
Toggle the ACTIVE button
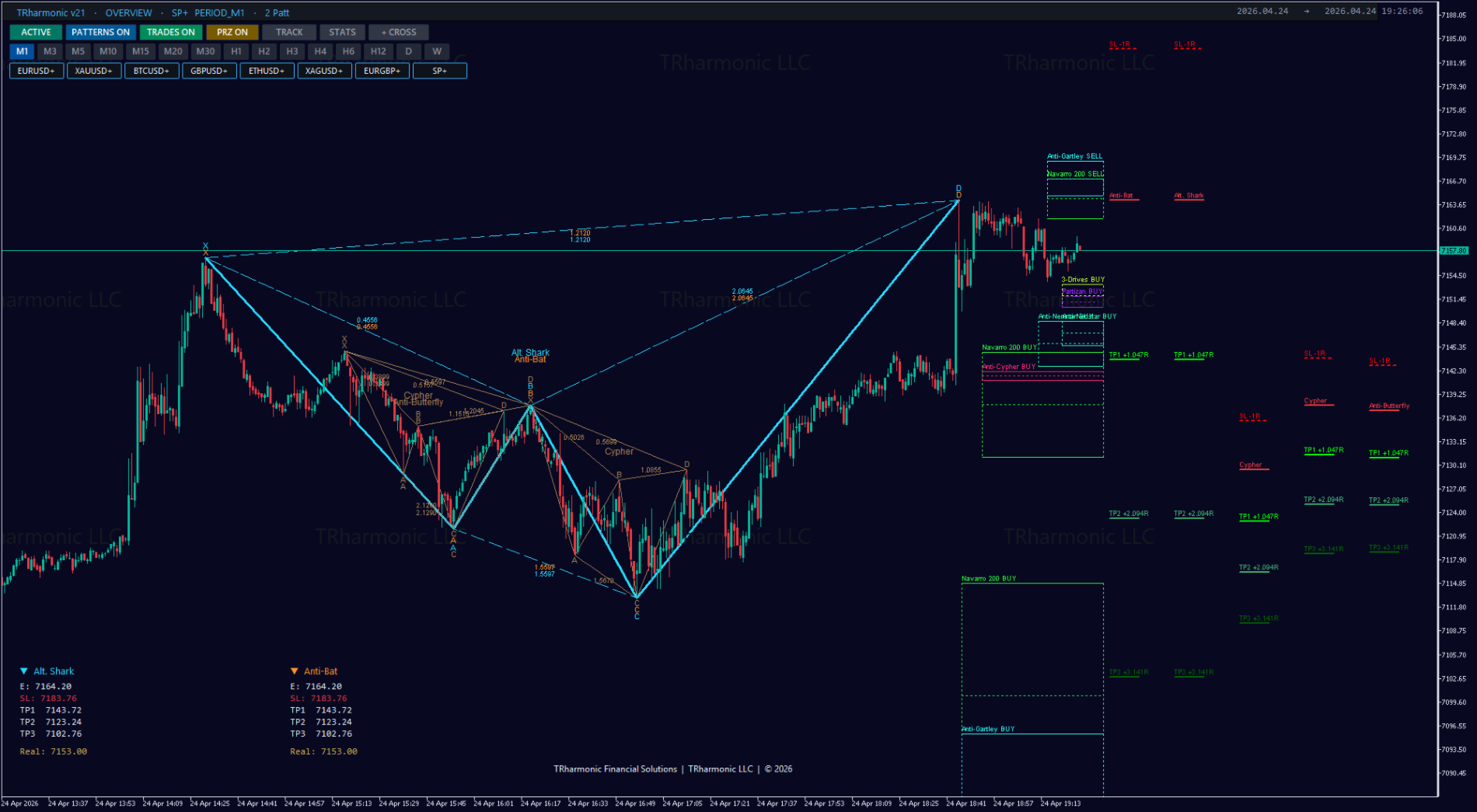pyautogui.click(x=36, y=32)
